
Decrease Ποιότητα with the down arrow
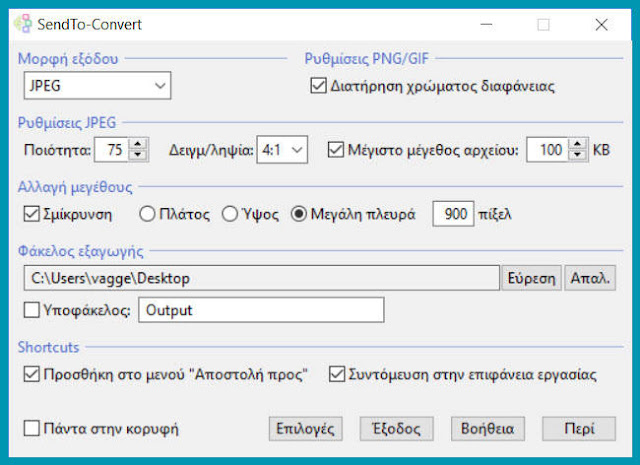tap(138, 155)
